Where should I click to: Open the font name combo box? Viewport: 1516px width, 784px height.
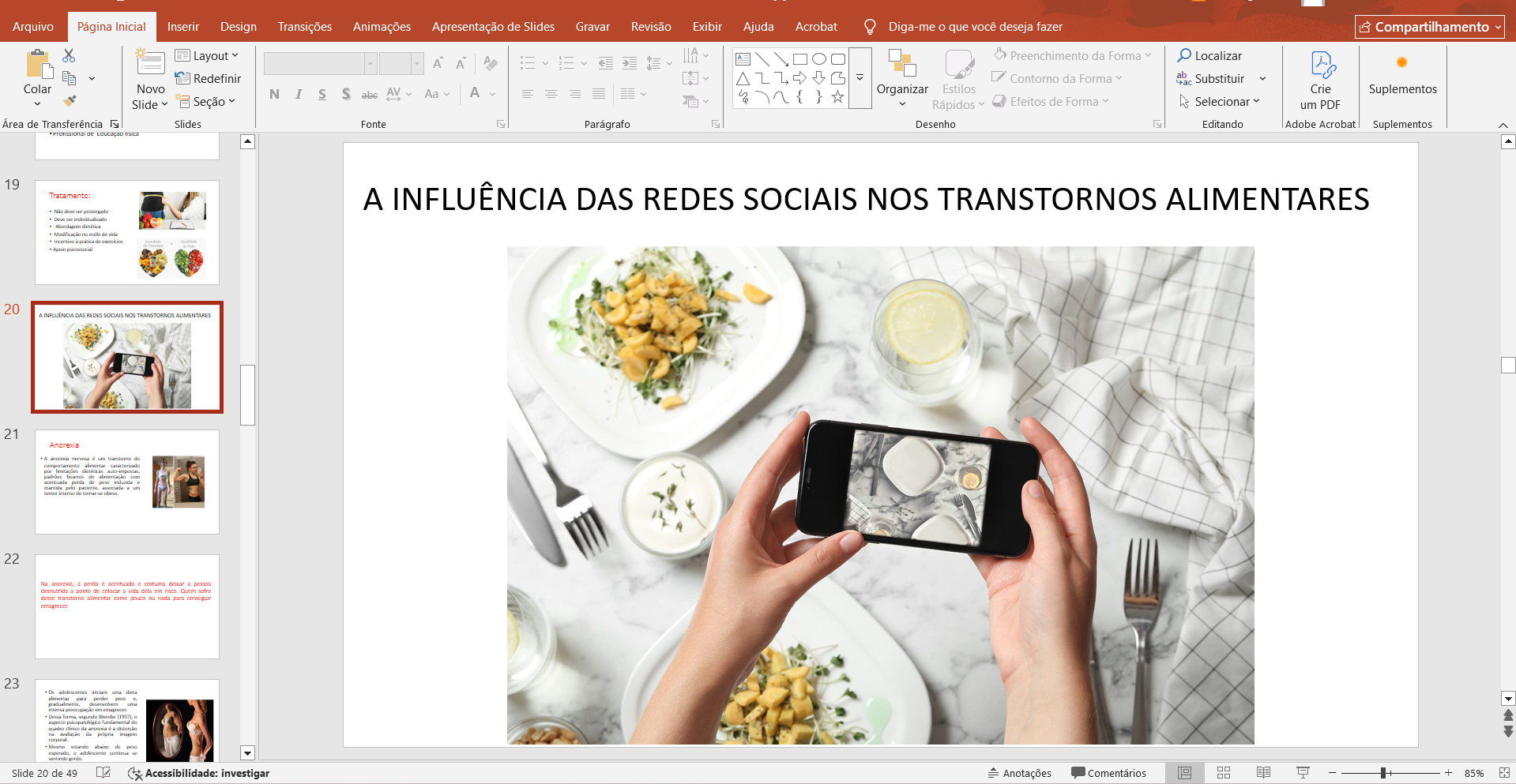320,63
